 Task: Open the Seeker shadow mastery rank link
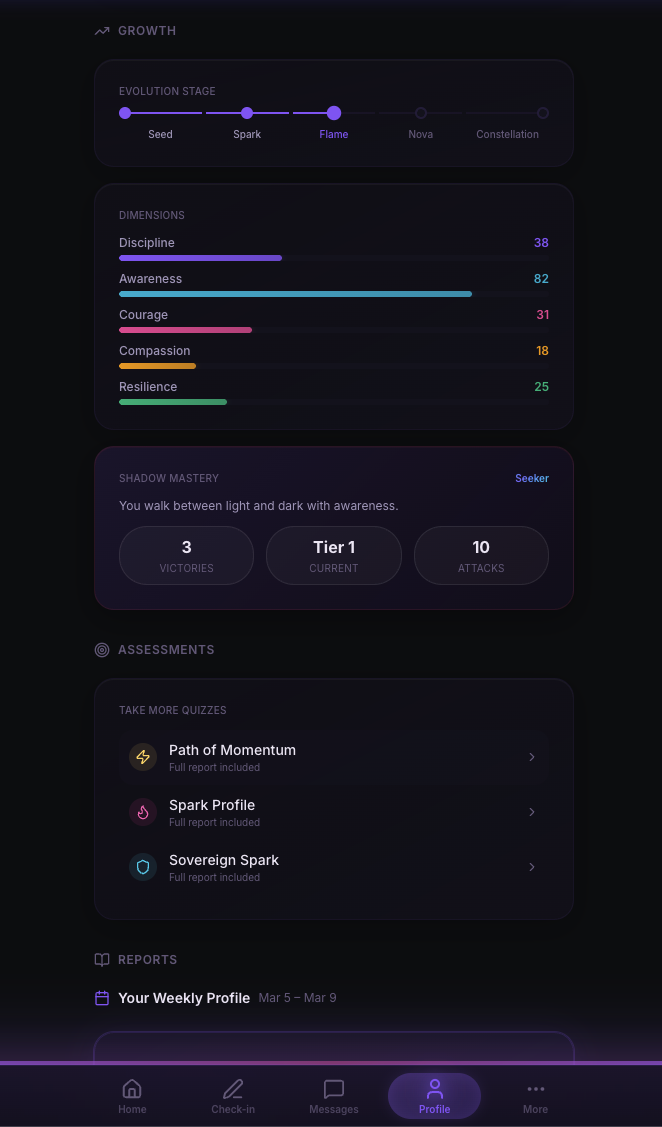(531, 478)
